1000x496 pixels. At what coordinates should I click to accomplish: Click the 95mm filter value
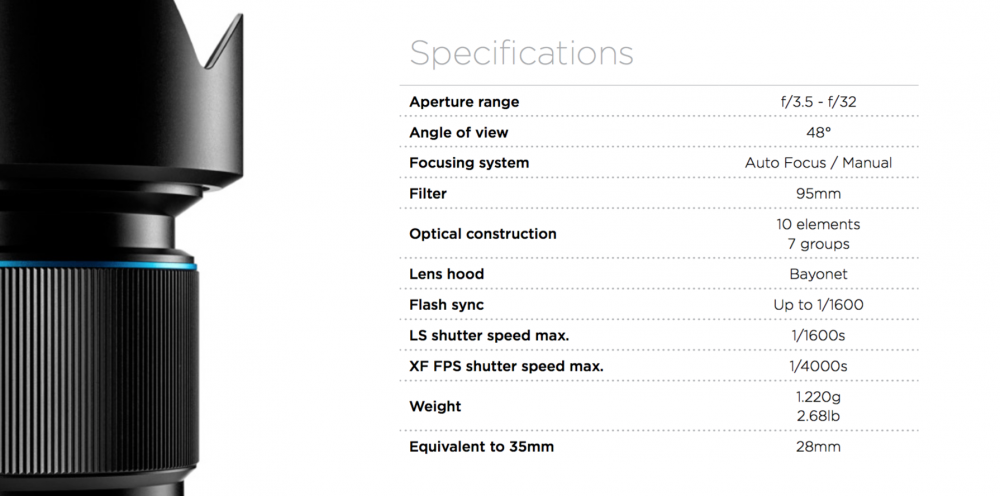(818, 194)
